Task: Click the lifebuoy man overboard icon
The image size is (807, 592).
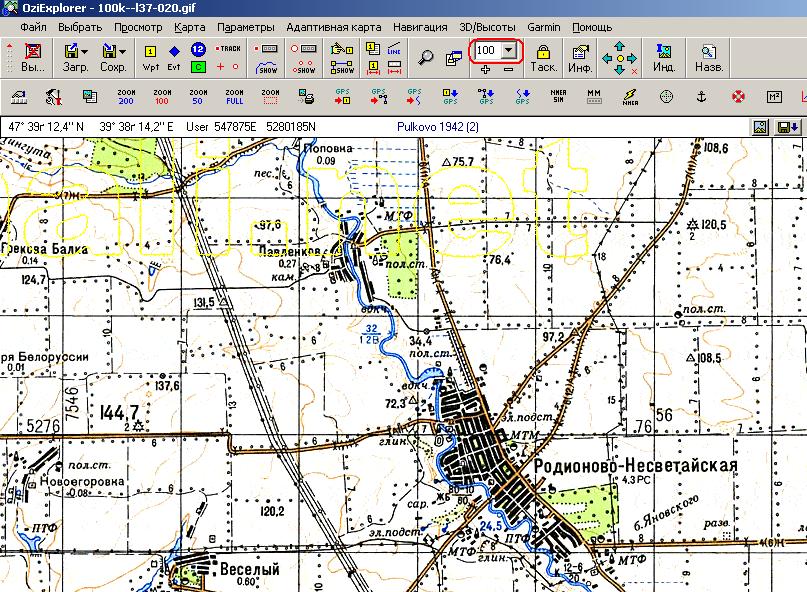Action: click(x=738, y=97)
